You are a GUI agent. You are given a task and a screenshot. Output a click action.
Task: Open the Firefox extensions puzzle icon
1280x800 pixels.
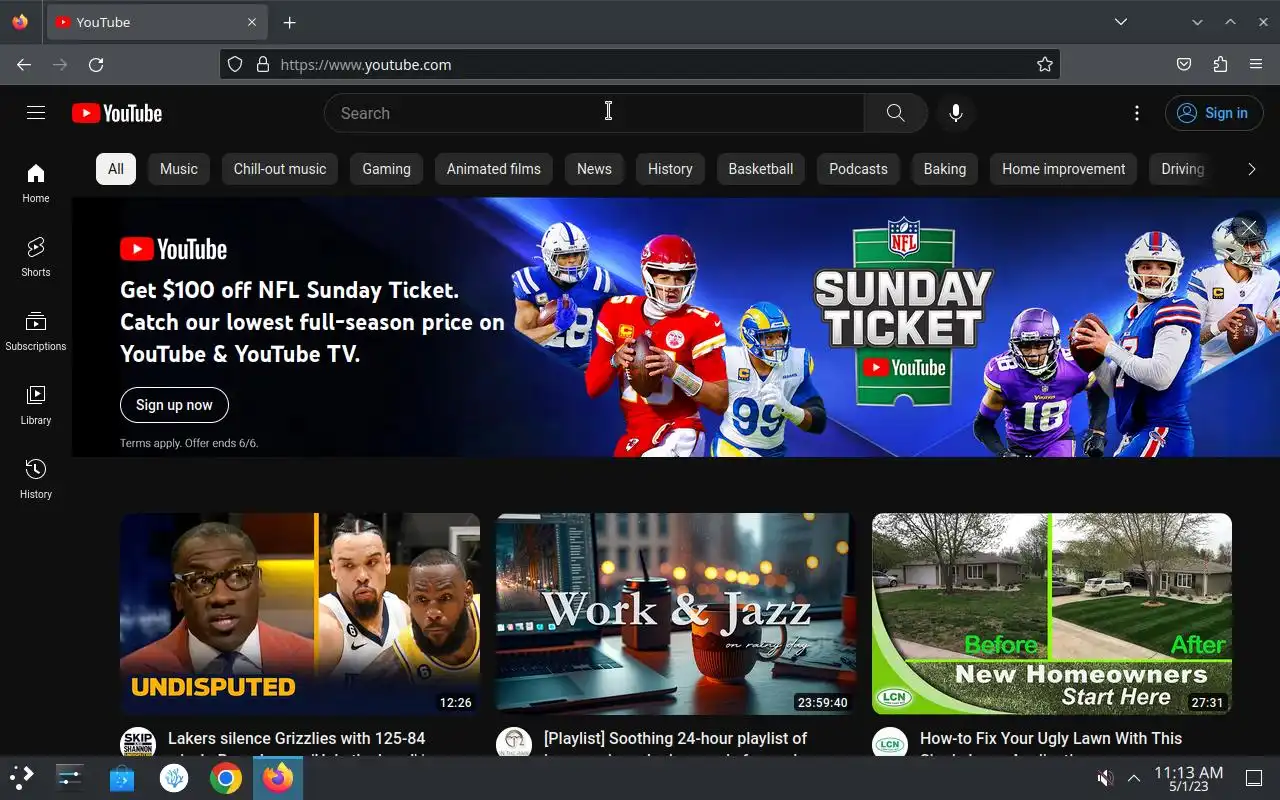(x=1220, y=64)
